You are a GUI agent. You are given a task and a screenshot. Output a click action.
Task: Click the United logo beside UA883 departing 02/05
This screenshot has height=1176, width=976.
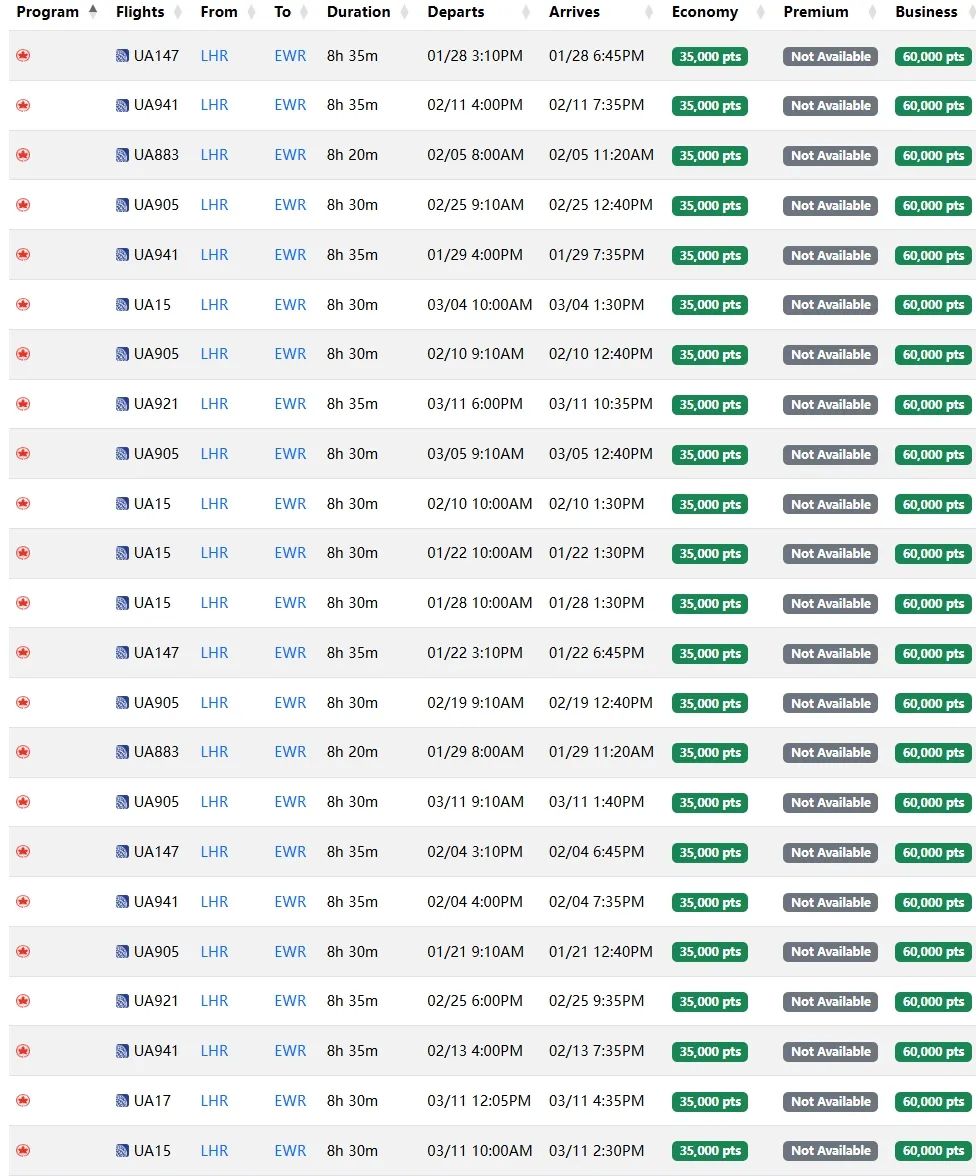coord(122,155)
